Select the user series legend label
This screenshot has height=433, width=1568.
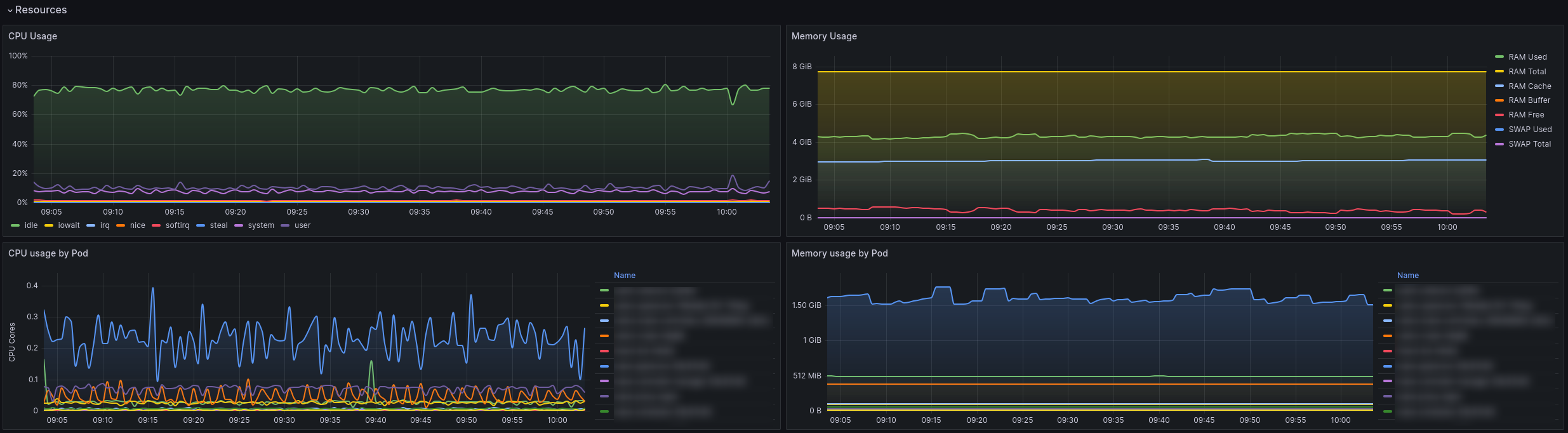click(x=302, y=225)
